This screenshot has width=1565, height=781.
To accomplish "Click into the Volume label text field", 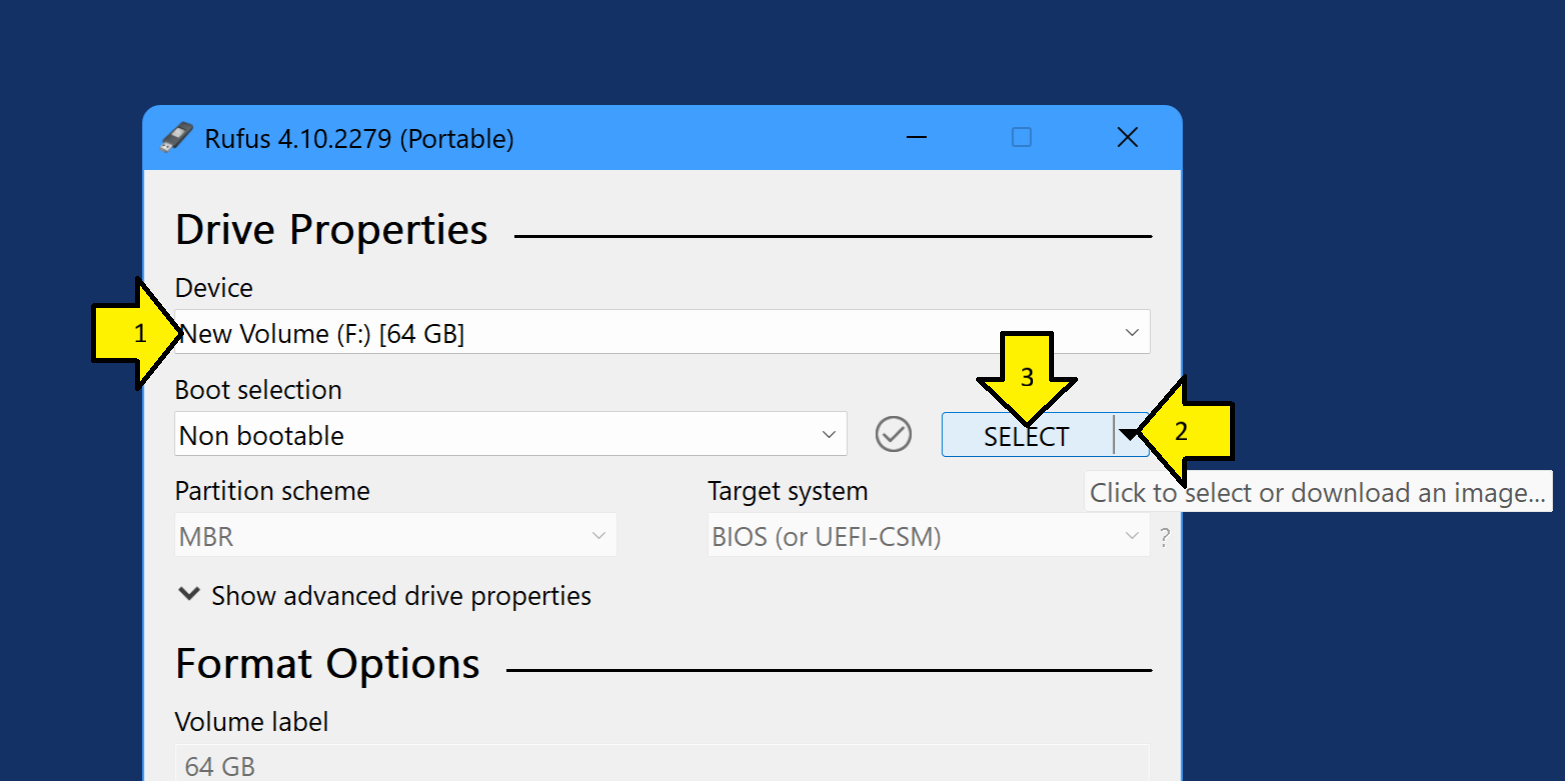I will (661, 766).
